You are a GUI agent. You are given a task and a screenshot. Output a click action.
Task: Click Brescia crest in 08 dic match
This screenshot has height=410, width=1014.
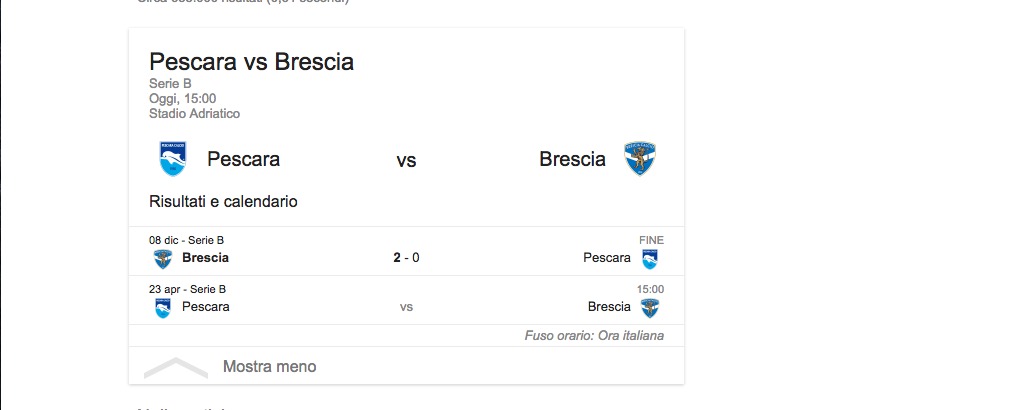click(x=162, y=258)
